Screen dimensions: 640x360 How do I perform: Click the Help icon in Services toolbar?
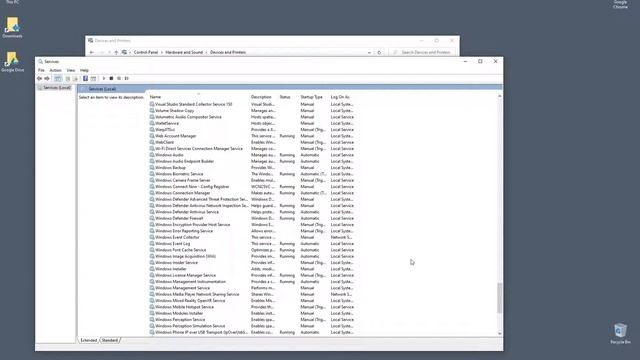pos(85,78)
